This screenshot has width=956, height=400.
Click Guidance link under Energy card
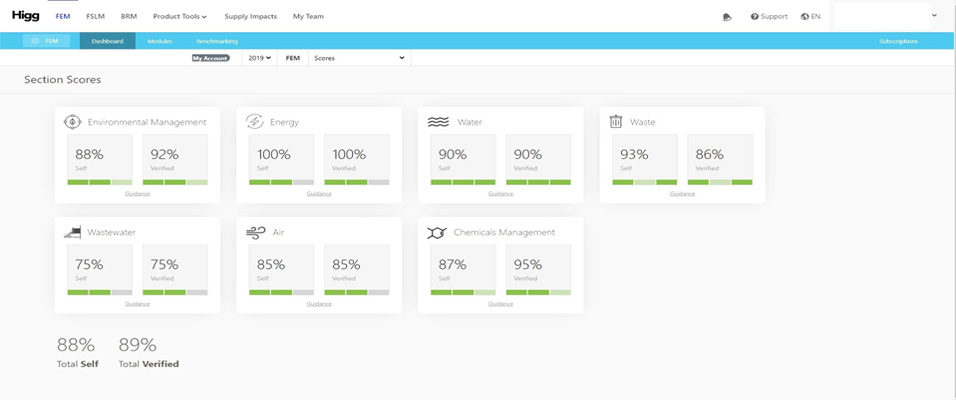click(319, 193)
